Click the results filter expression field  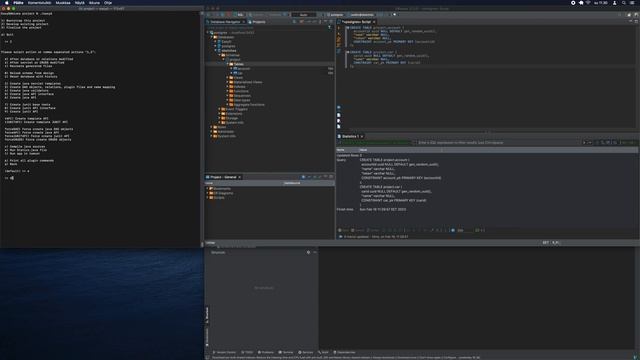point(498,142)
